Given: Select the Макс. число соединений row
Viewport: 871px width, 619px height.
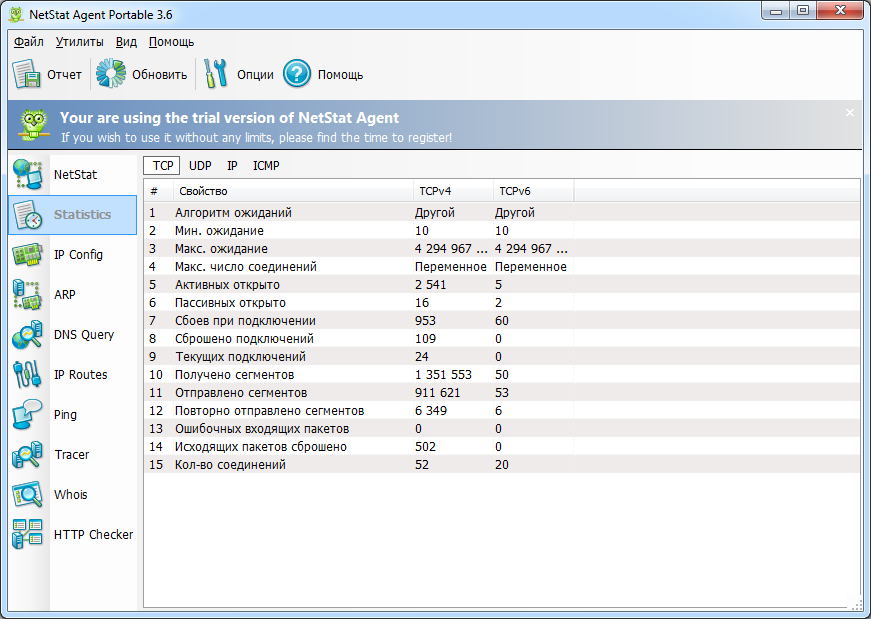Looking at the screenshot, I should (502, 267).
